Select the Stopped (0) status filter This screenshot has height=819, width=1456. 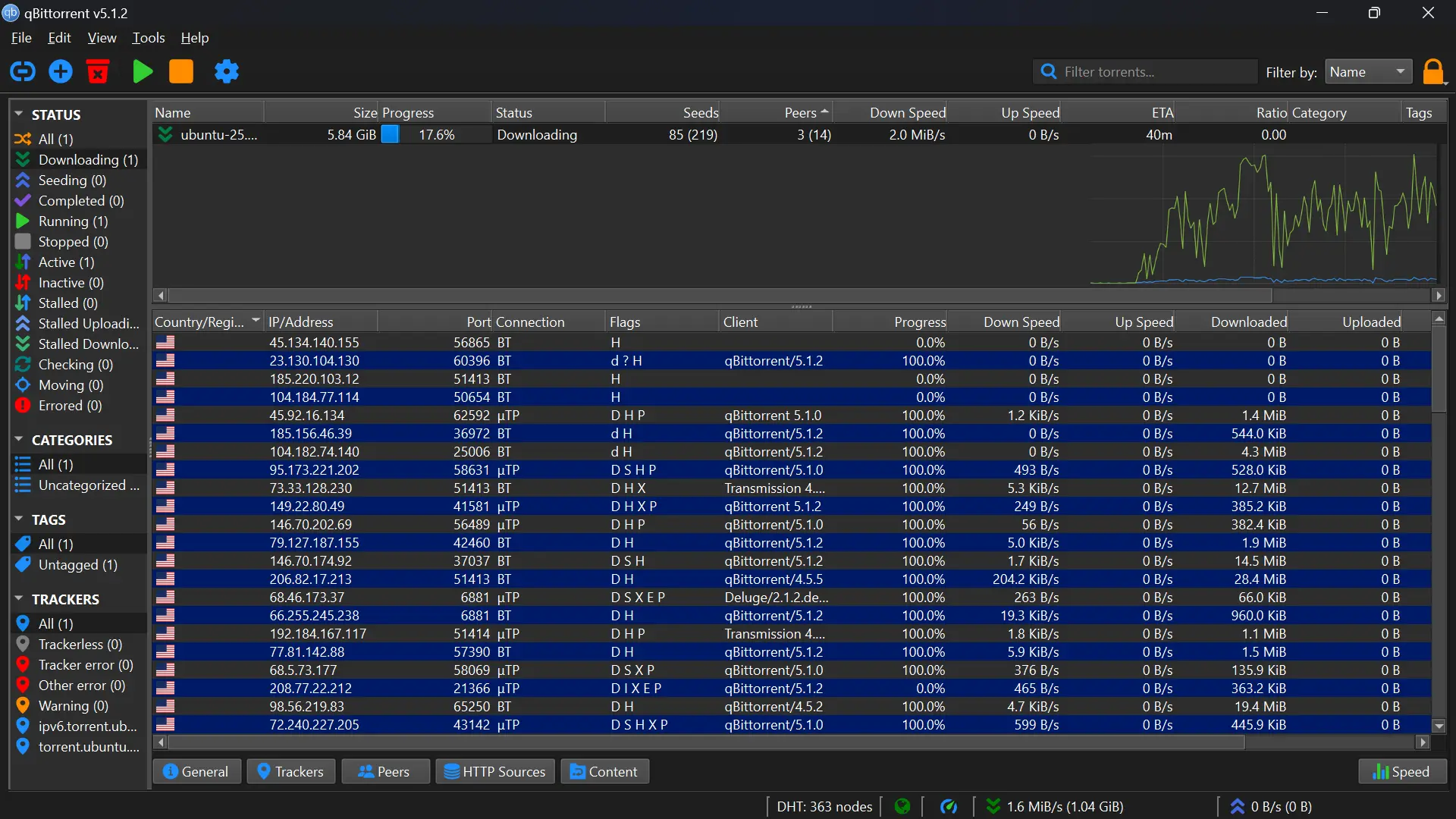[x=79, y=241]
